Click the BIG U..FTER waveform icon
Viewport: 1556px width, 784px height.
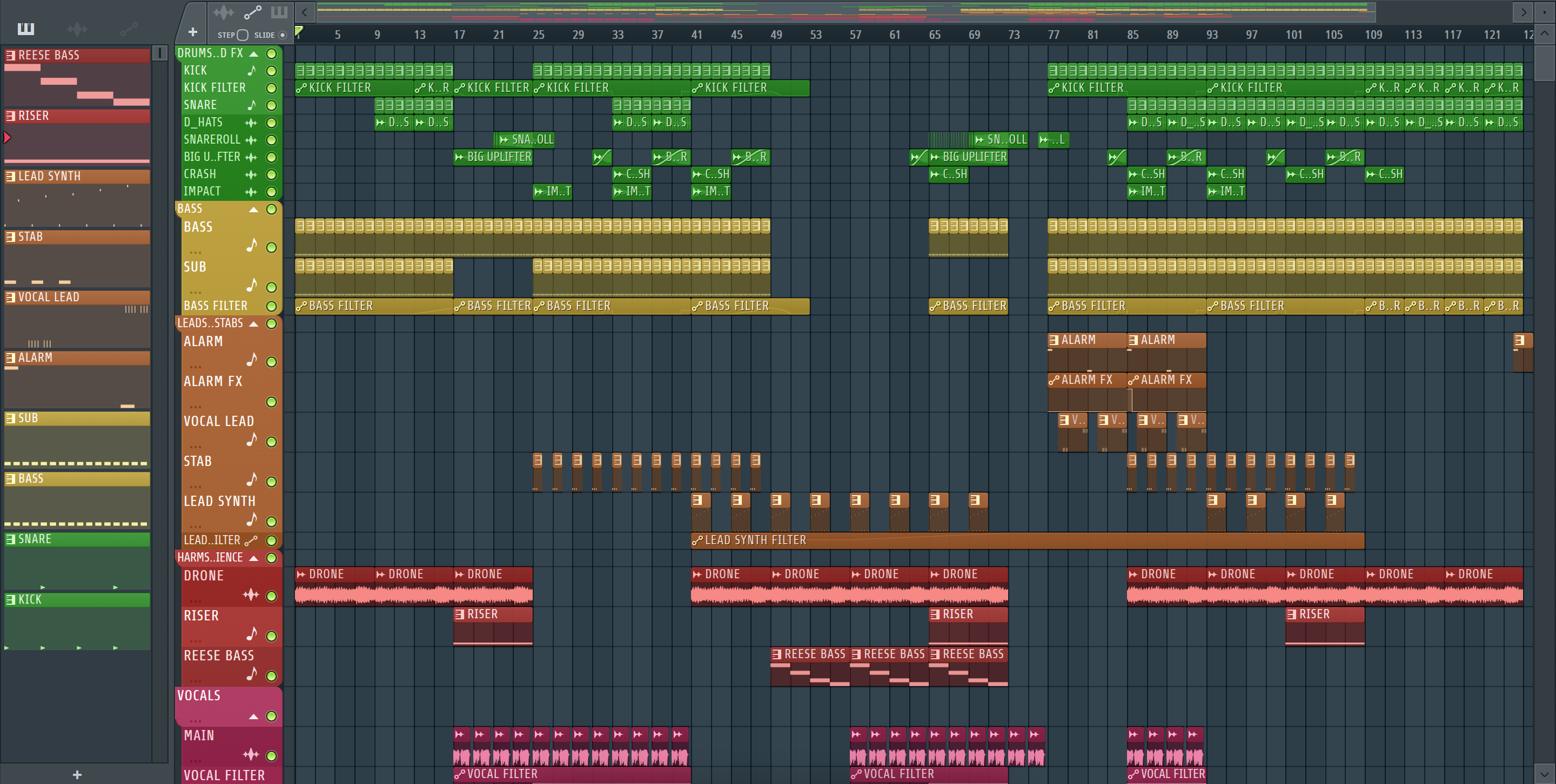[251, 157]
